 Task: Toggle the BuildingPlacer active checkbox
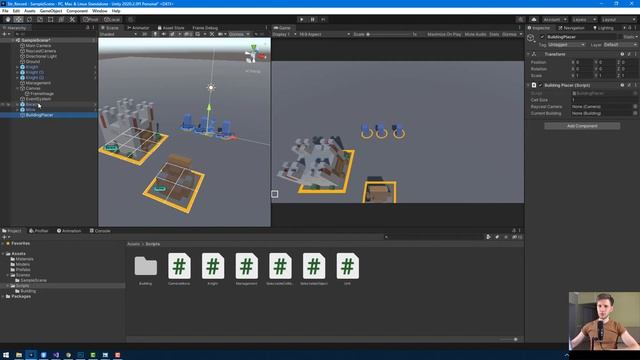click(x=542, y=37)
